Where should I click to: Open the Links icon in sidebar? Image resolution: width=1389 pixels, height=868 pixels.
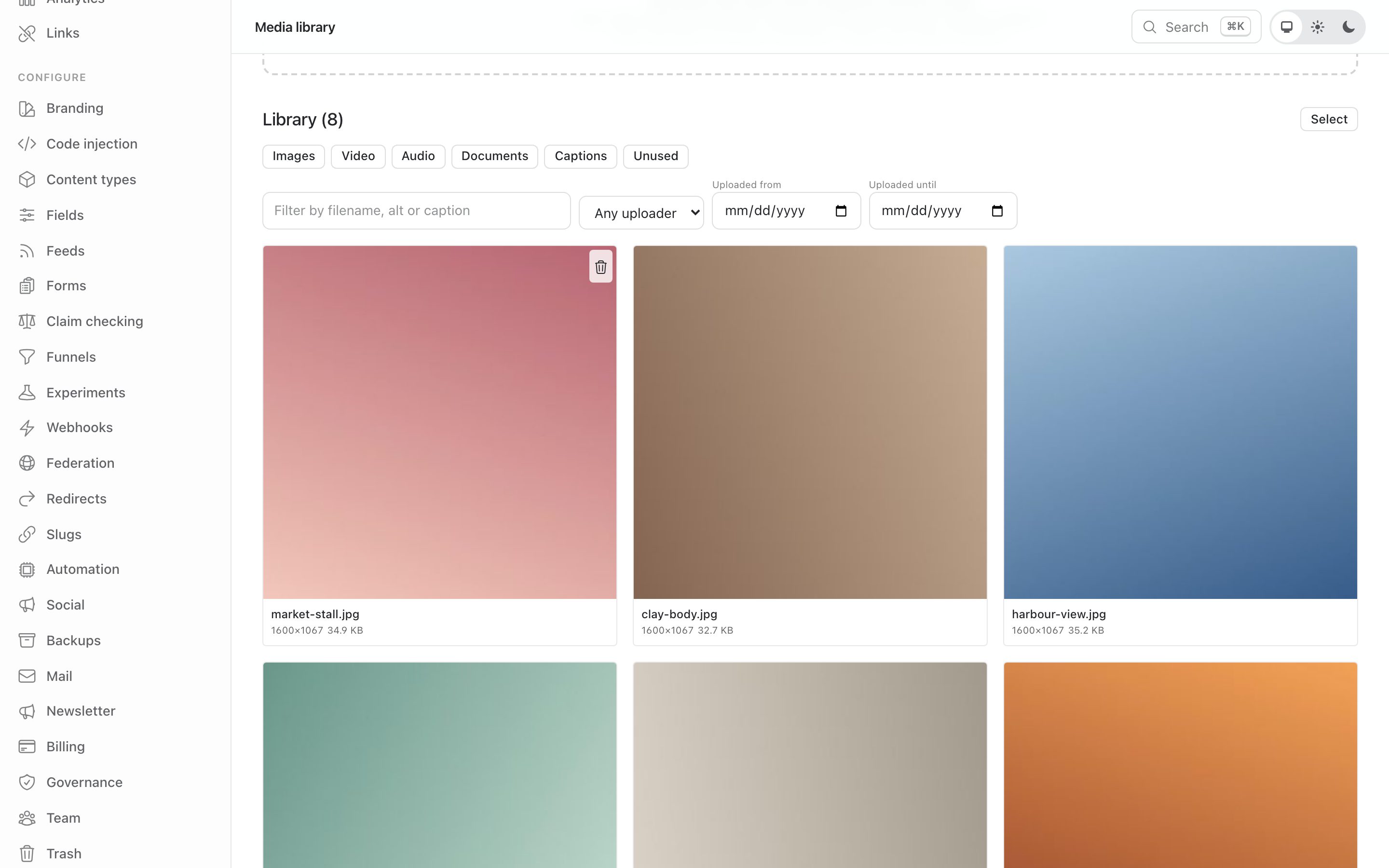[x=27, y=33]
